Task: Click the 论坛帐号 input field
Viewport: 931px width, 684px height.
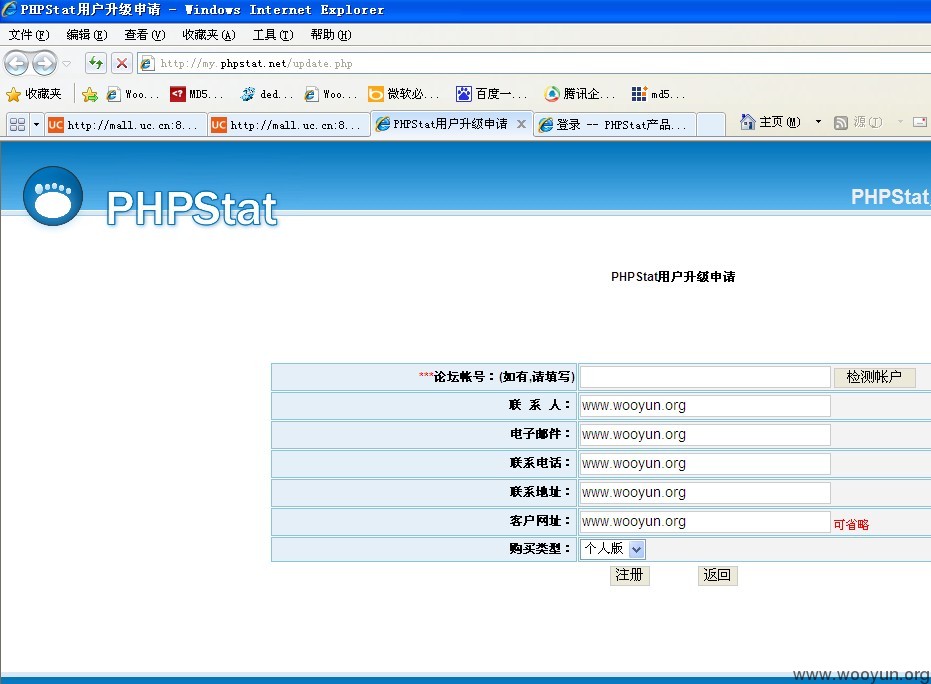Action: (x=705, y=377)
